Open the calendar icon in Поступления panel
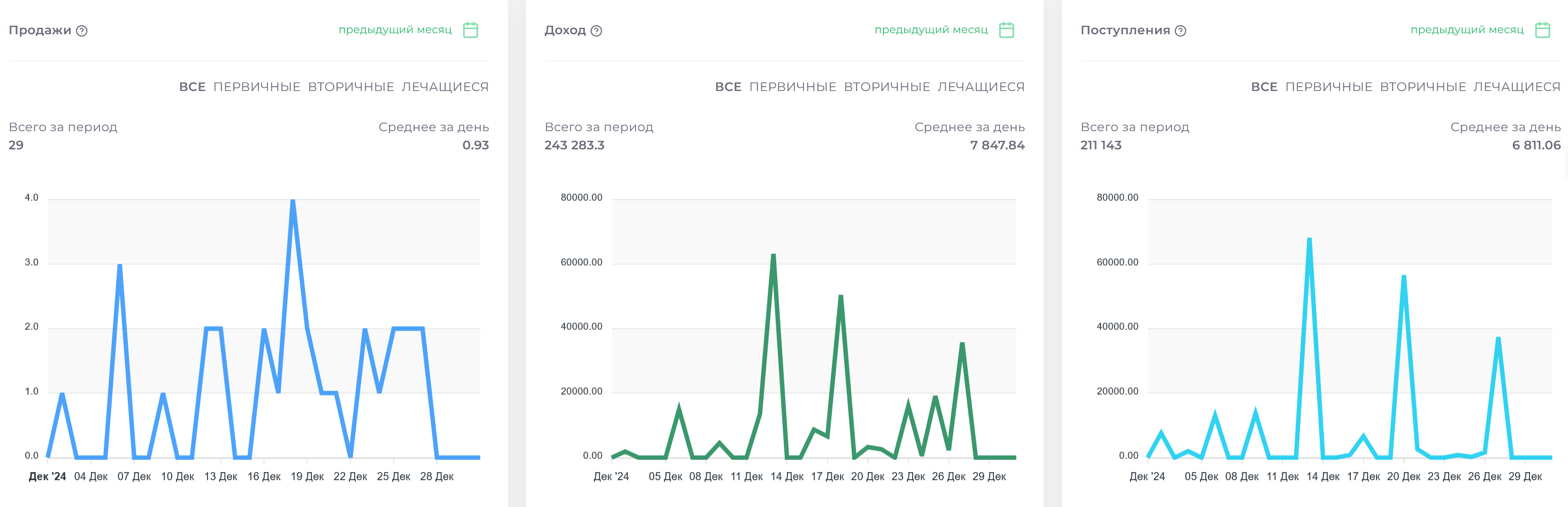 click(x=1542, y=30)
